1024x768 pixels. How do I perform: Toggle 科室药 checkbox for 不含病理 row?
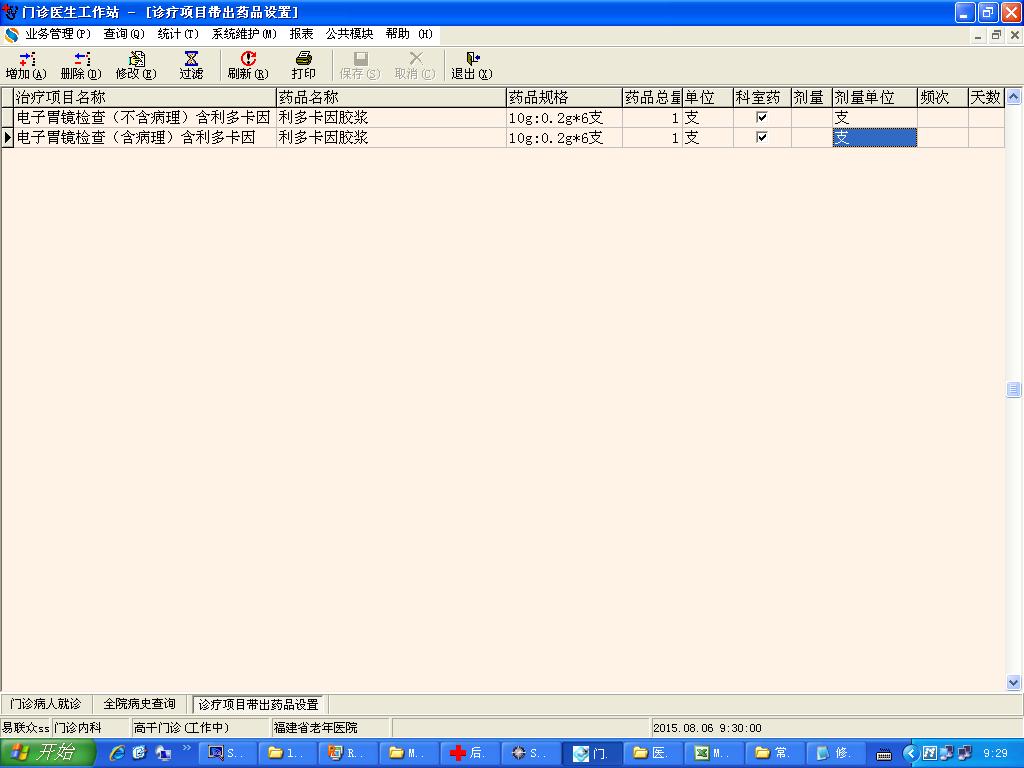[761, 118]
